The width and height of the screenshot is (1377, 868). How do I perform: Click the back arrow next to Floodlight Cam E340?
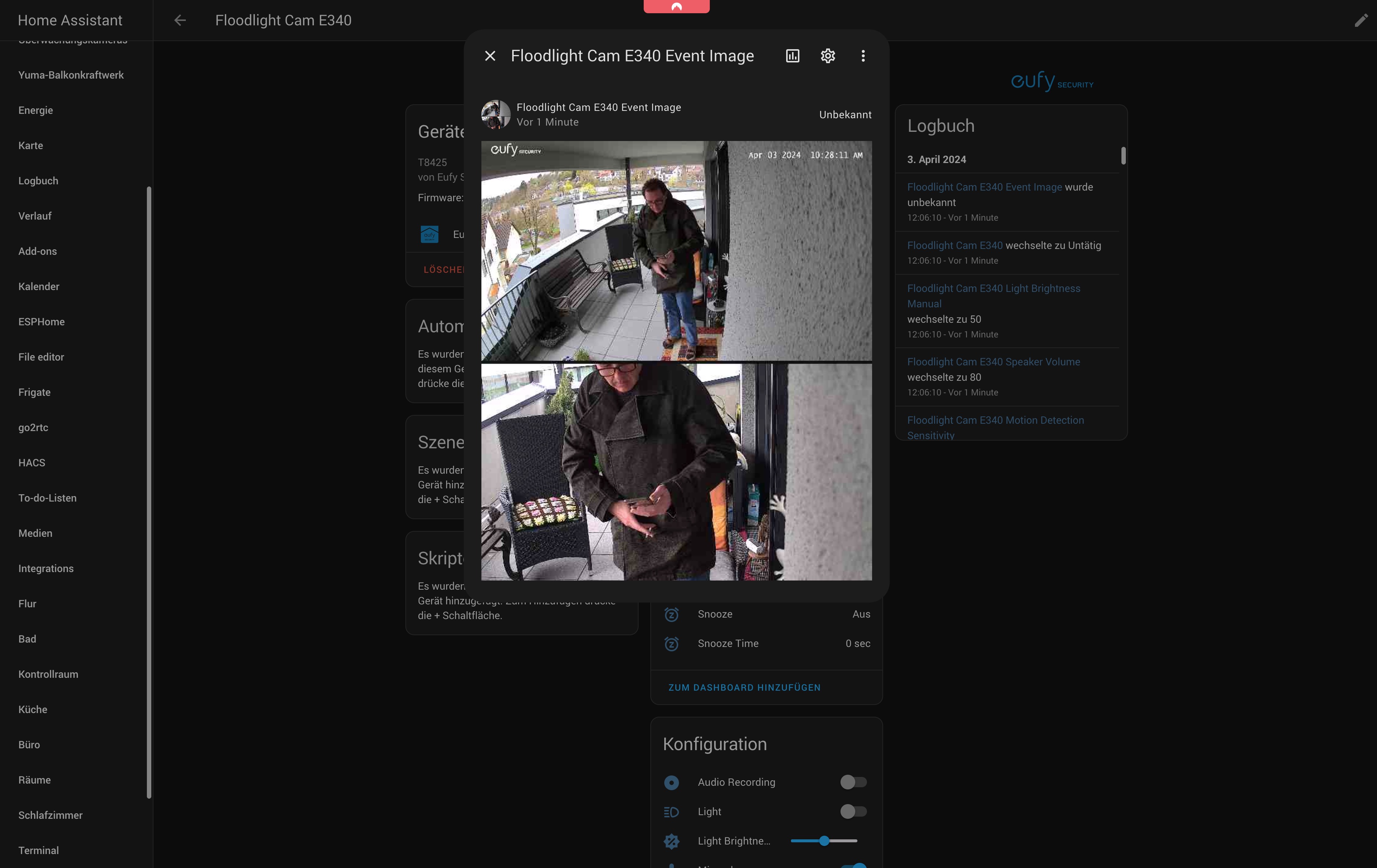point(180,21)
